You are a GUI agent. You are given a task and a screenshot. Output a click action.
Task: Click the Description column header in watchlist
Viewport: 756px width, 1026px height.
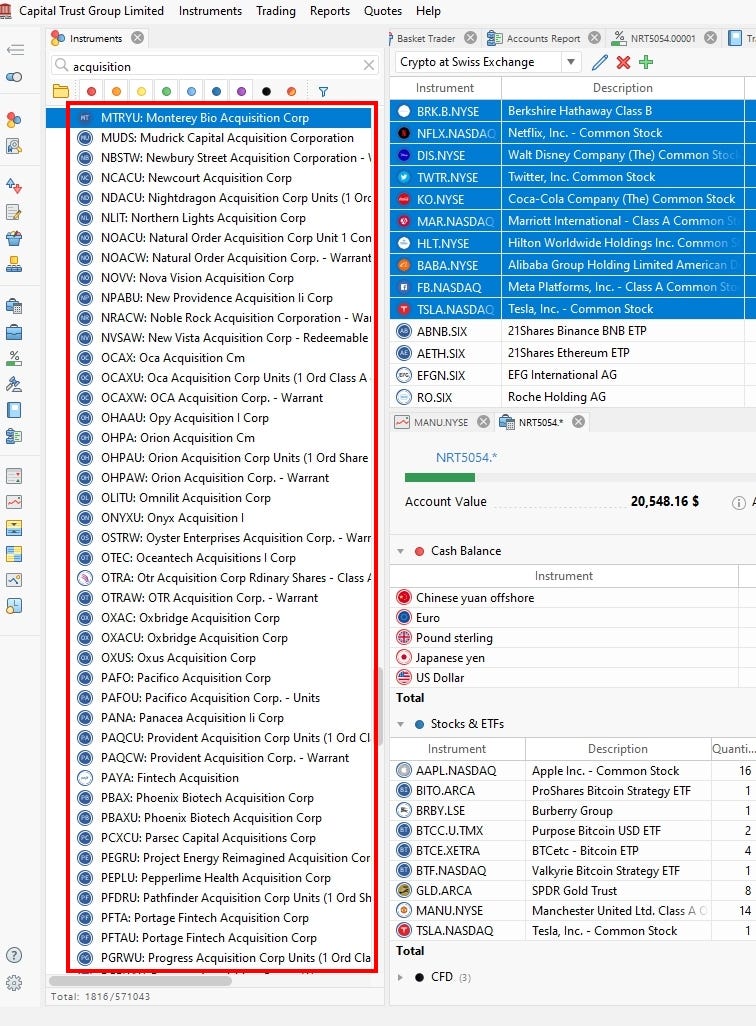tap(622, 88)
